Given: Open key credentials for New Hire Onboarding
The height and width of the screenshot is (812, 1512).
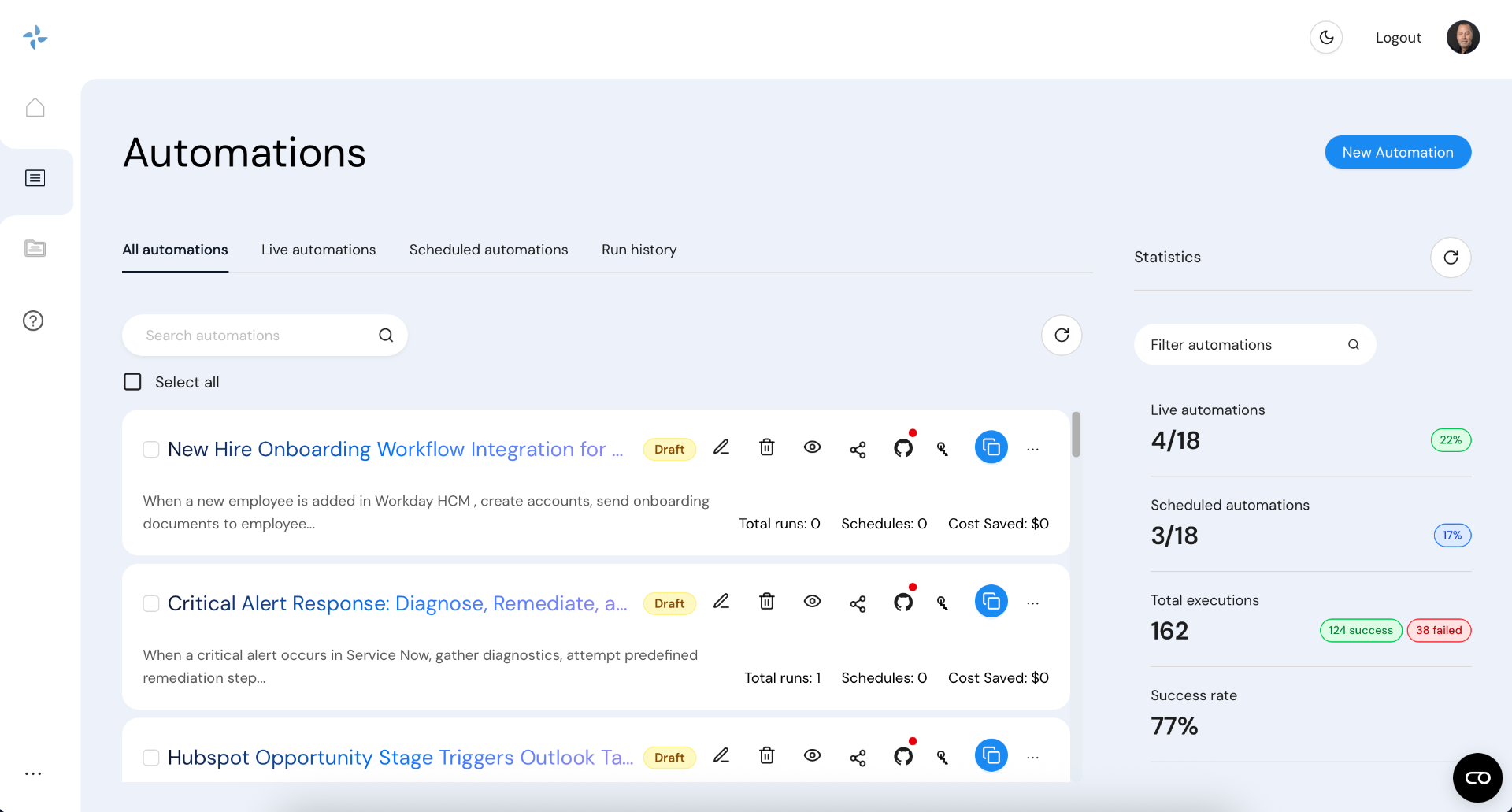Looking at the screenshot, I should point(943,450).
